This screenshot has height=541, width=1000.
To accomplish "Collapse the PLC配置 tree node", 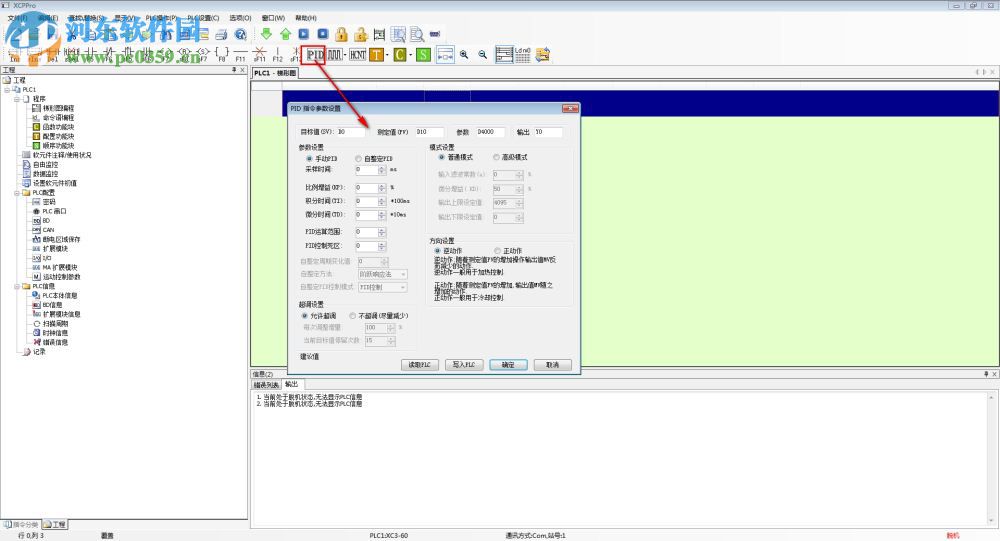I will pos(17,193).
